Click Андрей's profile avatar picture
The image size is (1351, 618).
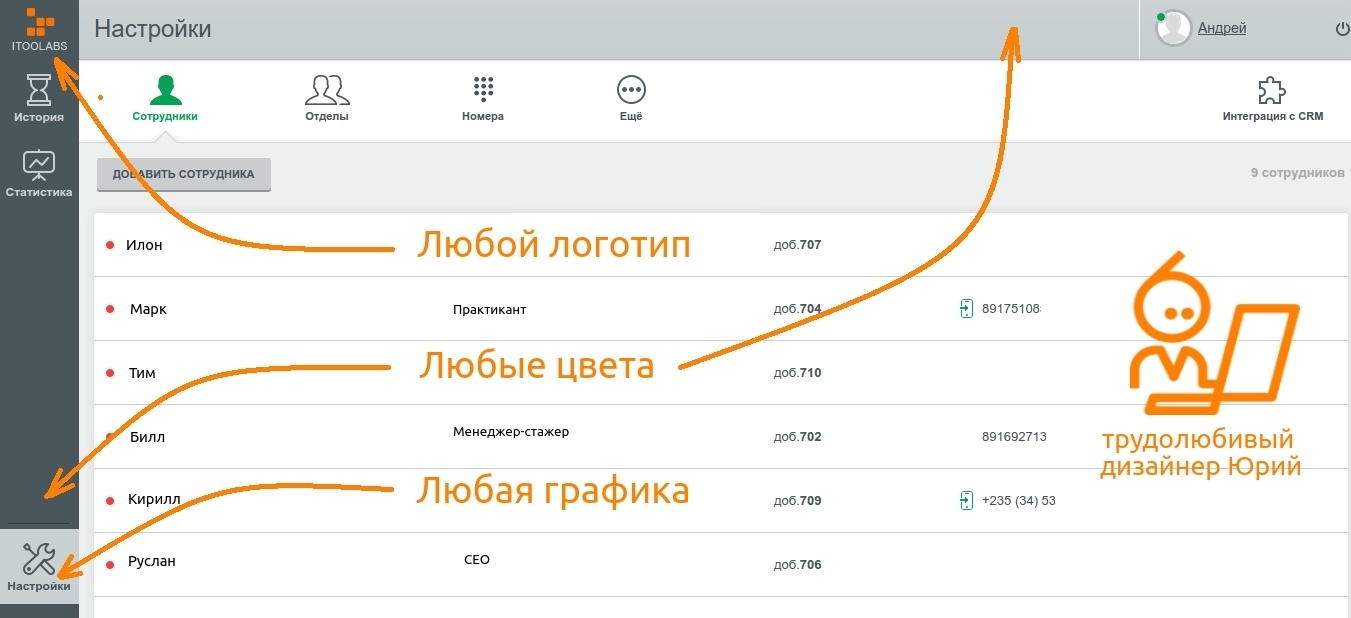tap(1172, 27)
